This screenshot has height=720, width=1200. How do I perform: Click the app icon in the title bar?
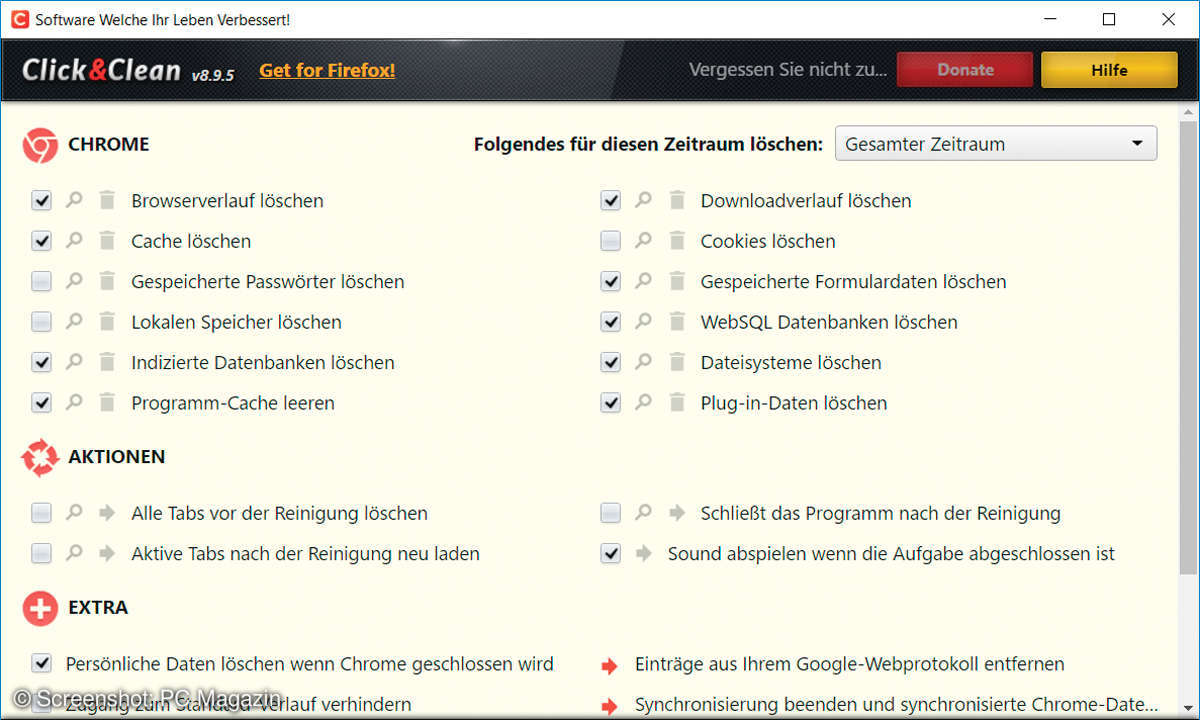point(19,19)
